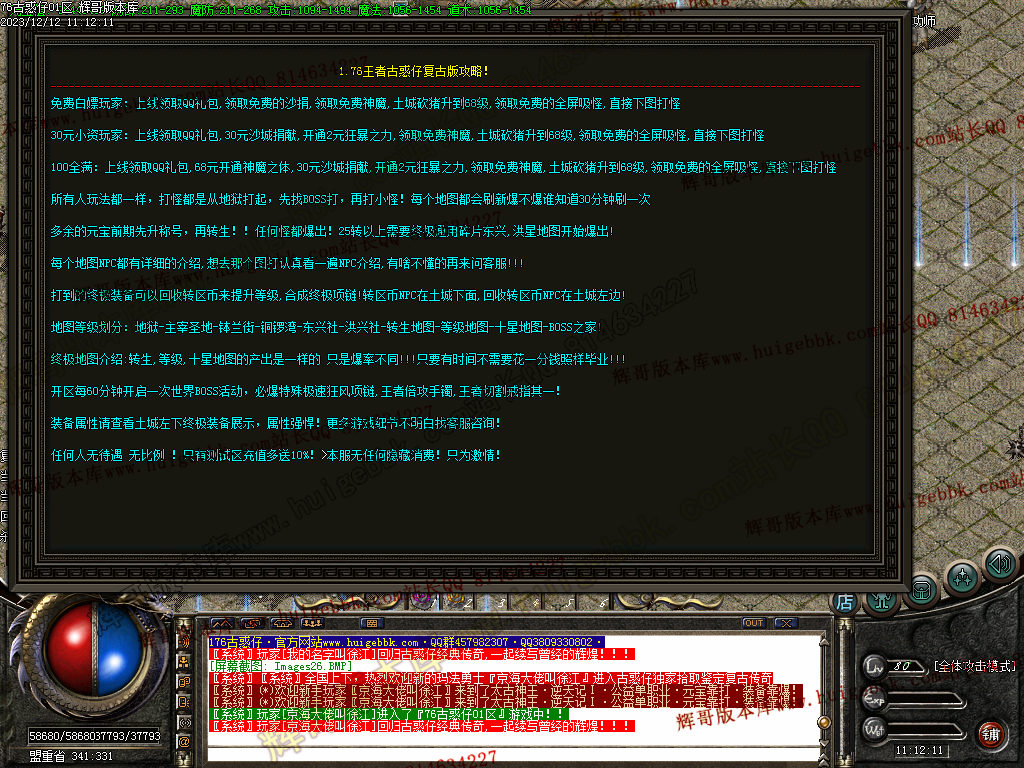Screen dimensions: 1024x768
Task: Toggle the whisper bubble chat channel icon
Action: (184, 702)
